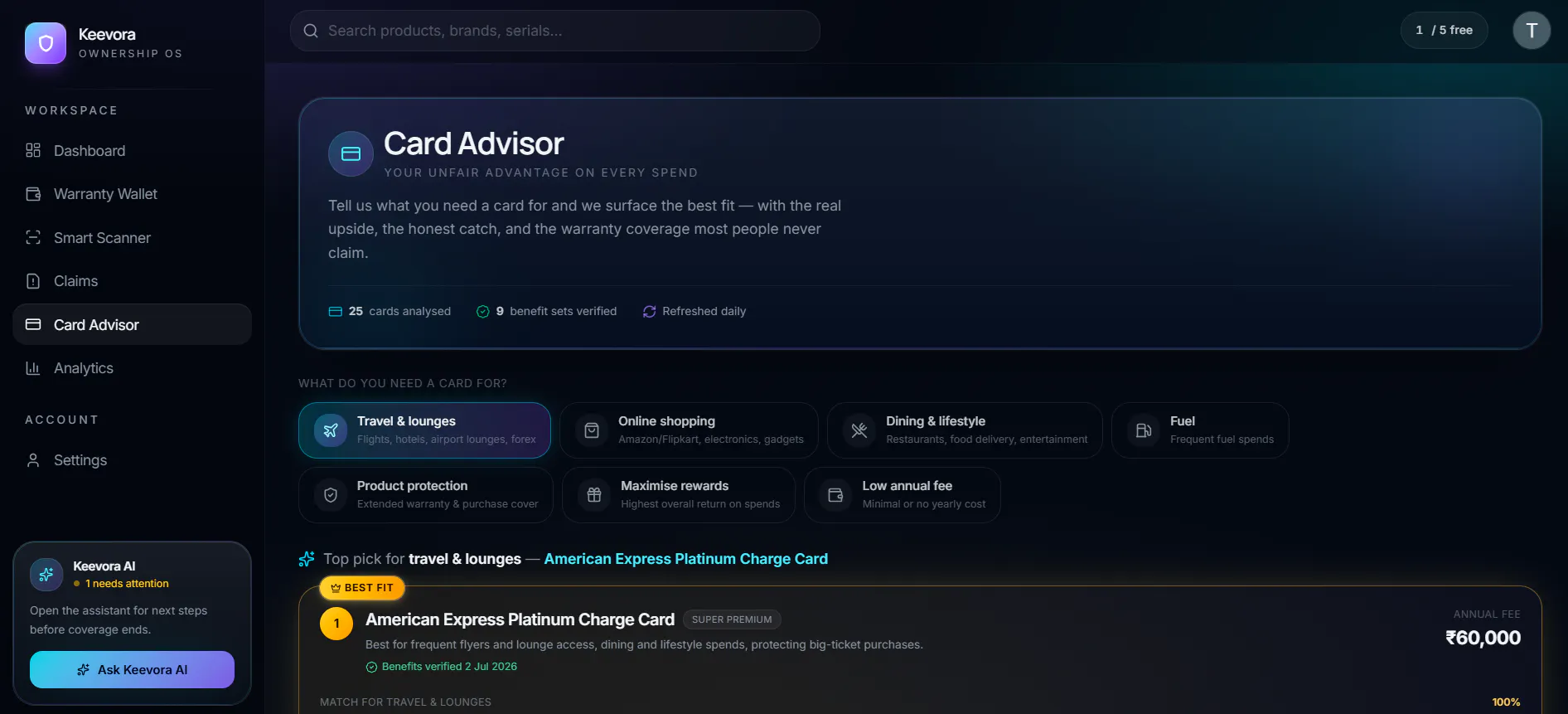Click the 1 / 5 free usage pill
Viewport: 1568px width, 714px height.
pyautogui.click(x=1445, y=31)
